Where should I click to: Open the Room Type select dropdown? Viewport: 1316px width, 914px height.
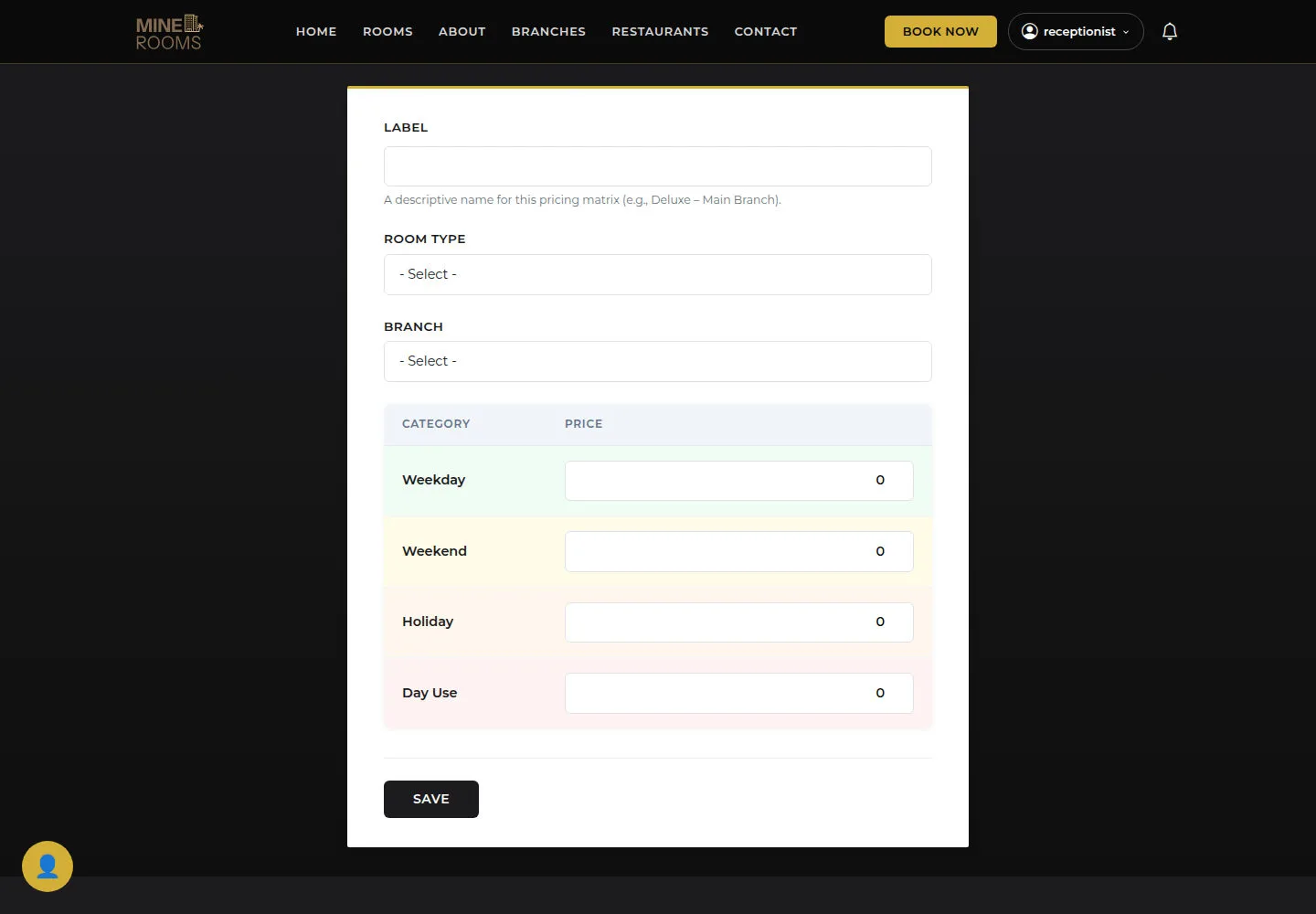658,274
